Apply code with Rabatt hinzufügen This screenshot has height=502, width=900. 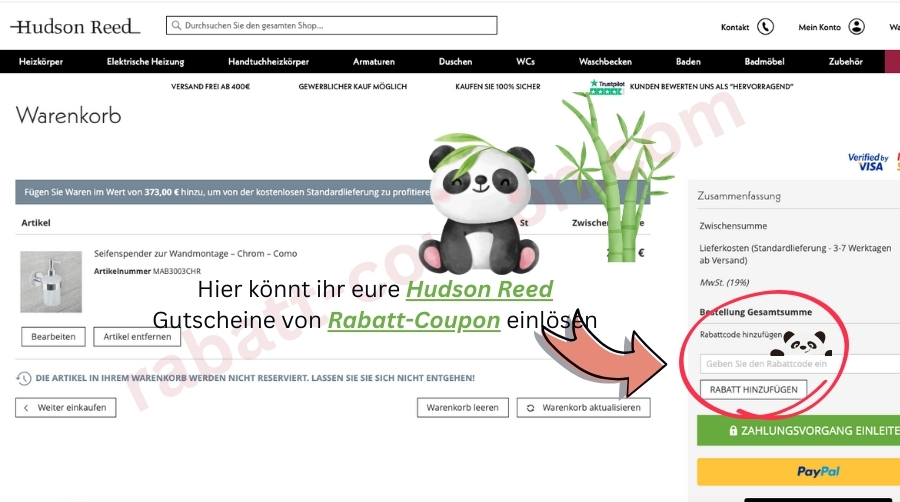pos(752,388)
